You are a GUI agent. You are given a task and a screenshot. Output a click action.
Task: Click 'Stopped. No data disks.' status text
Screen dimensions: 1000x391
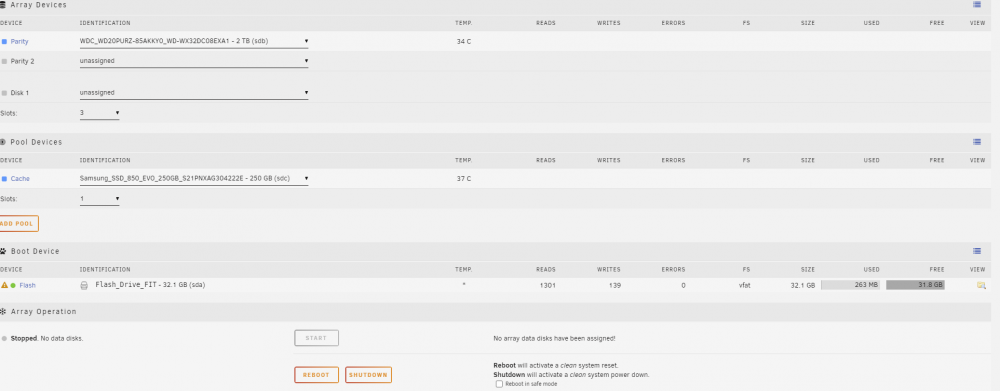pos(47,338)
